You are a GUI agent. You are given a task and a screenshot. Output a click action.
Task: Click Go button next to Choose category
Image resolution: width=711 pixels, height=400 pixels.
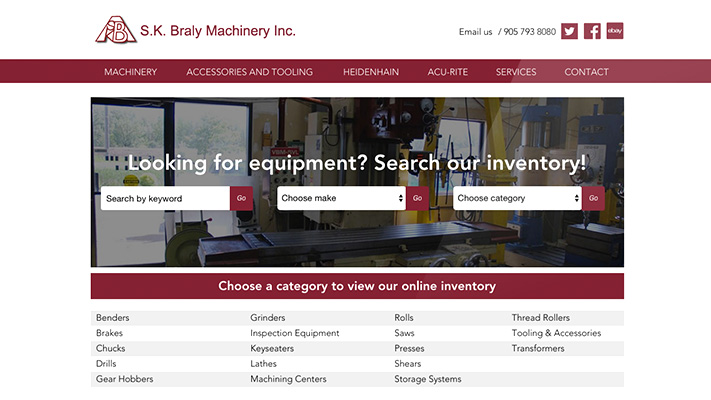click(x=593, y=198)
